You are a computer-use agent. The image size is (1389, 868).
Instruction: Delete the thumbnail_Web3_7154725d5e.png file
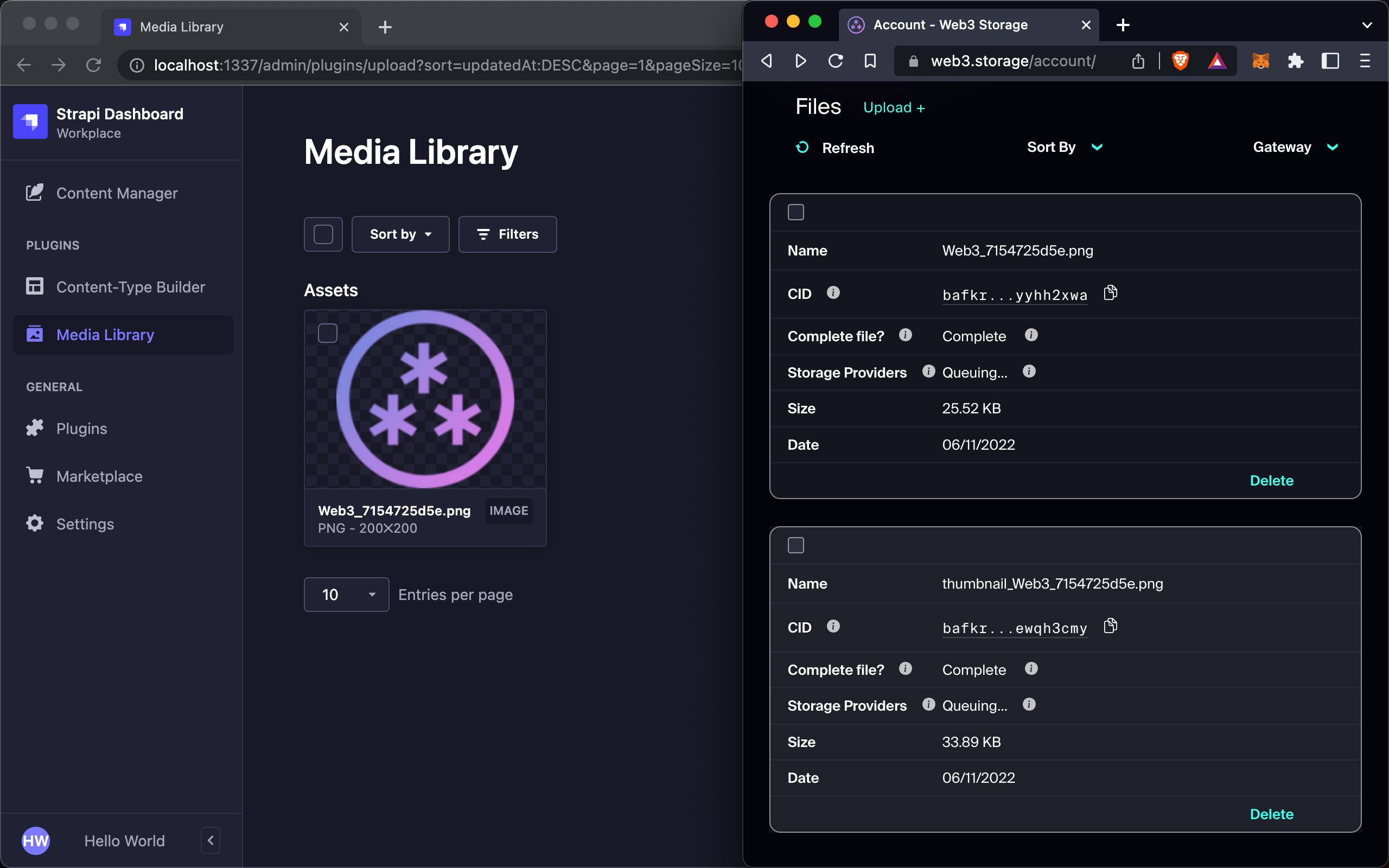click(1271, 814)
